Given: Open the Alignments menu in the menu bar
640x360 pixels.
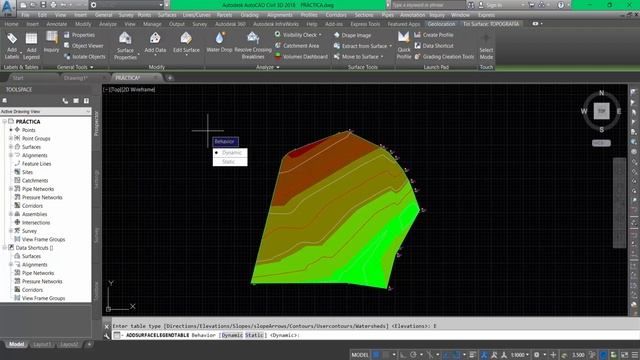Looking at the screenshot, I should 280,15.
